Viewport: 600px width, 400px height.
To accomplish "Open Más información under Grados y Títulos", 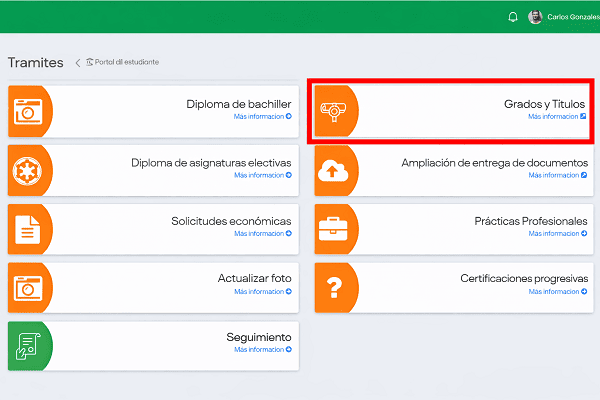I will pos(557,116).
